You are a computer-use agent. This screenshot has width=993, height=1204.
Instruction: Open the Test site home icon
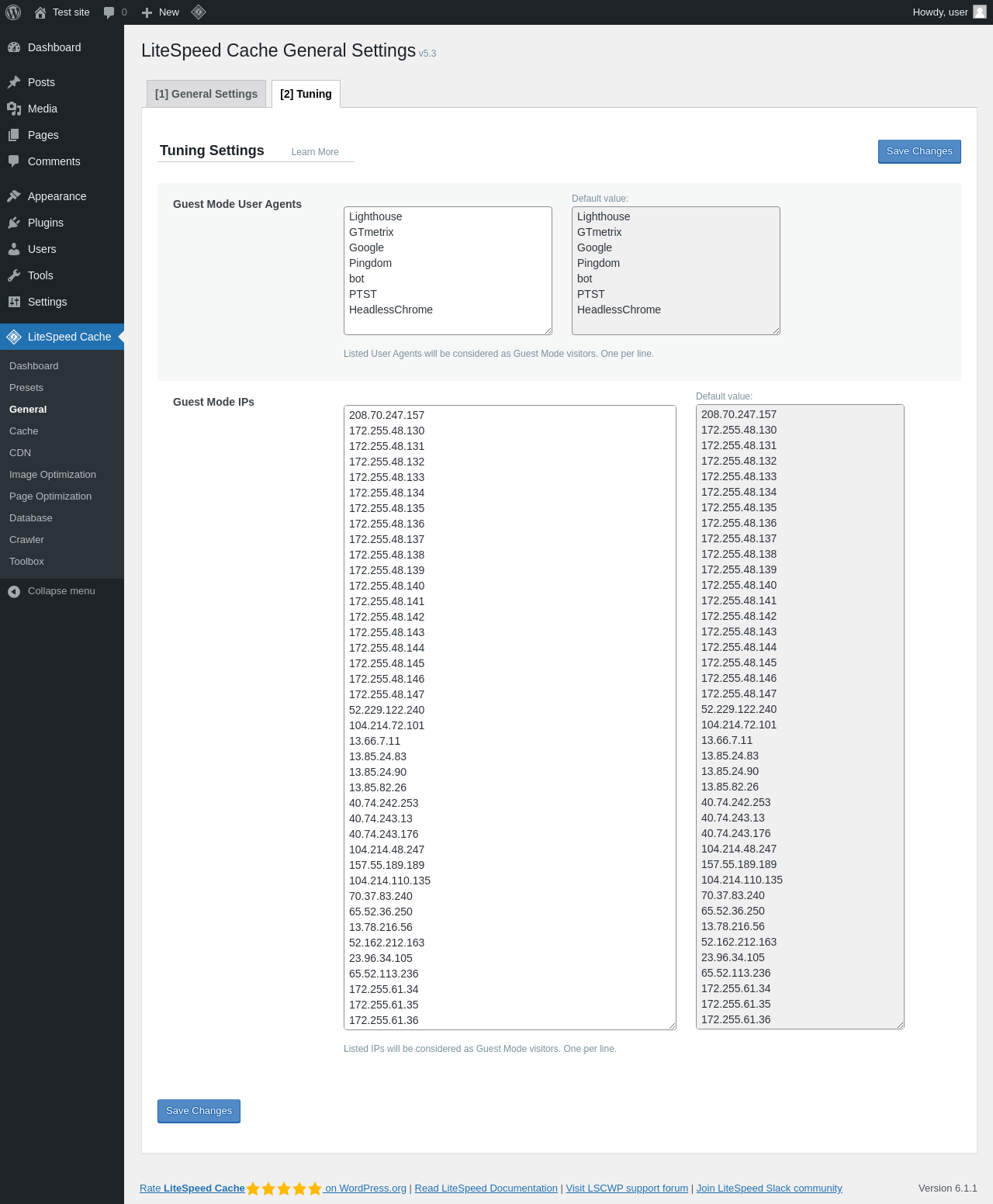click(40, 12)
